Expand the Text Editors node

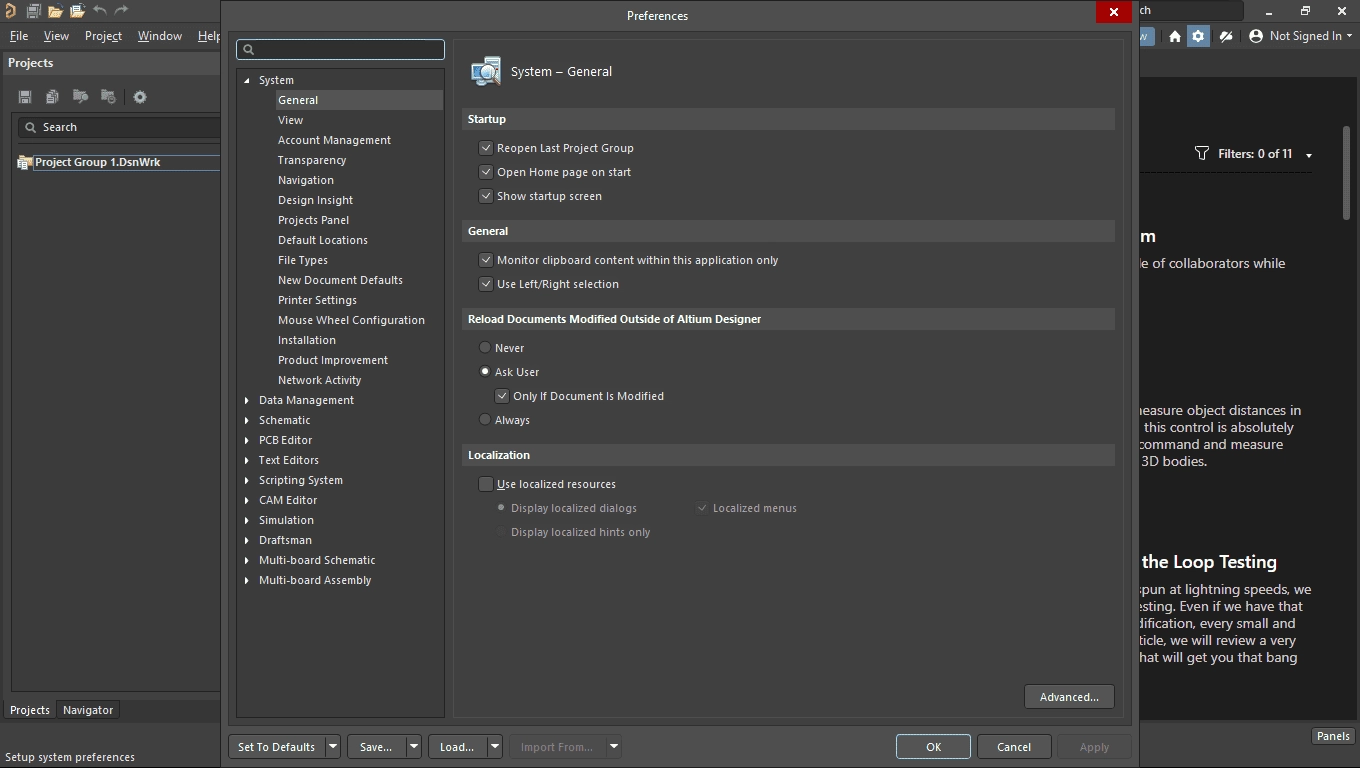[x=247, y=460]
